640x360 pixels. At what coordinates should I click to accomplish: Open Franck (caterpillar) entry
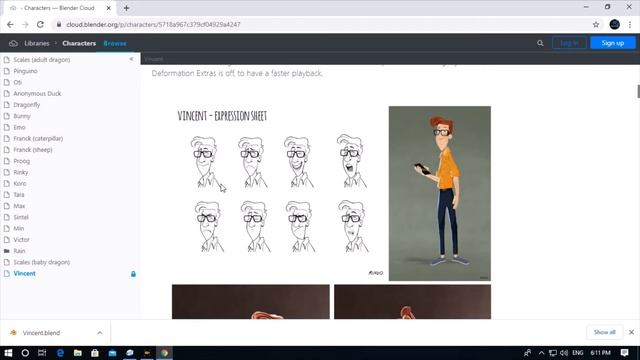(38, 138)
